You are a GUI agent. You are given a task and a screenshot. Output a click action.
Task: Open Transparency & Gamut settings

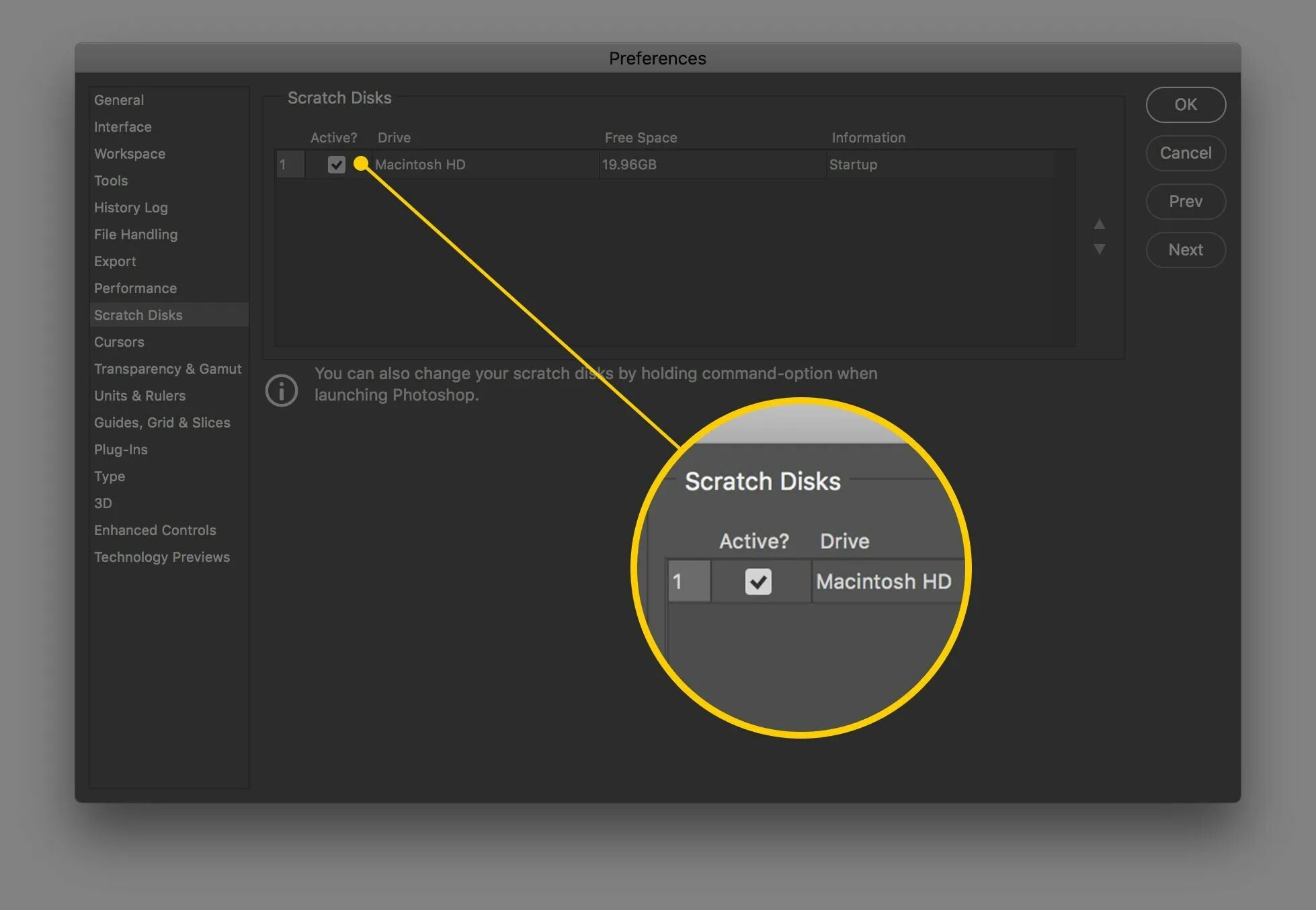pos(167,369)
